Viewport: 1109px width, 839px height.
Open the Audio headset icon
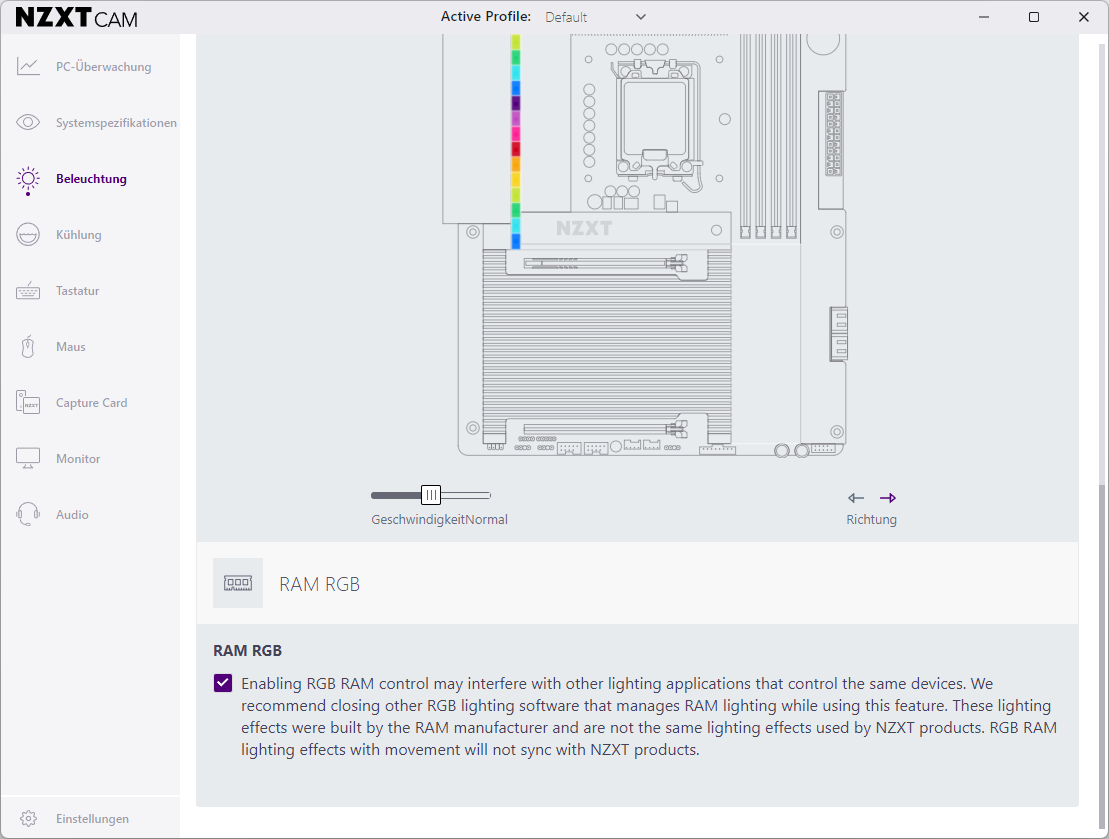pos(28,515)
